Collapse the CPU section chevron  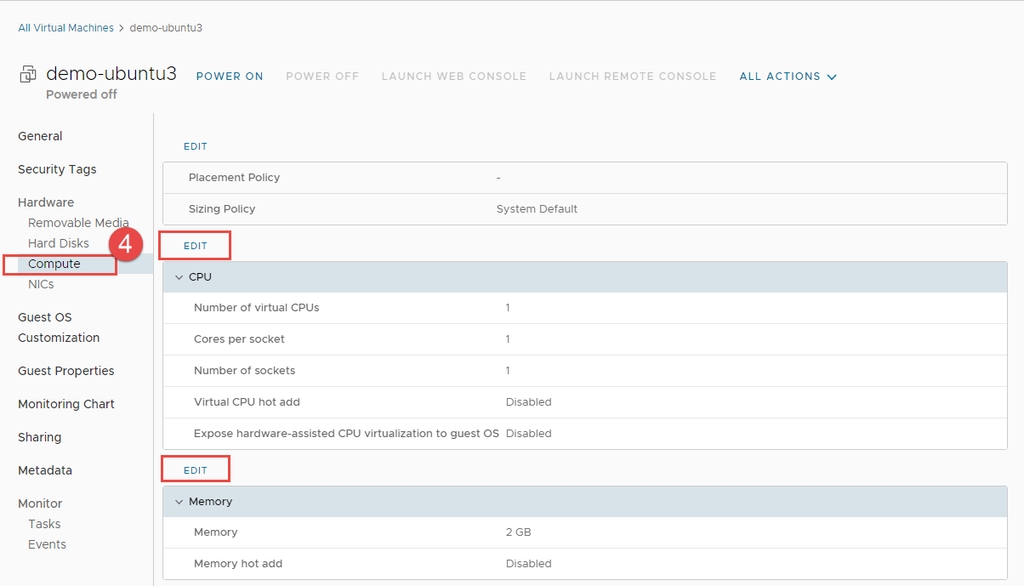pos(179,277)
